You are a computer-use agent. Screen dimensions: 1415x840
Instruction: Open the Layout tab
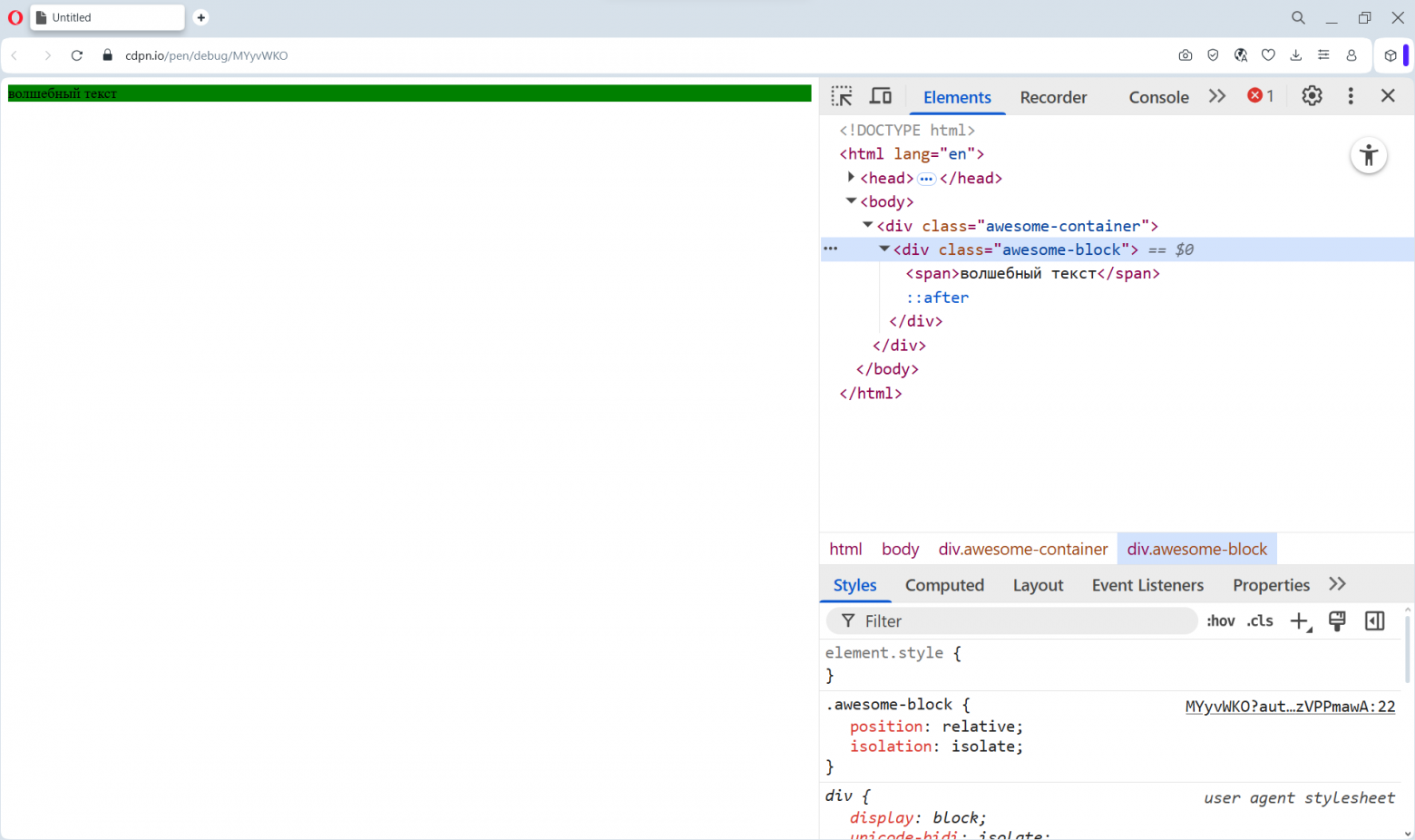[1038, 585]
